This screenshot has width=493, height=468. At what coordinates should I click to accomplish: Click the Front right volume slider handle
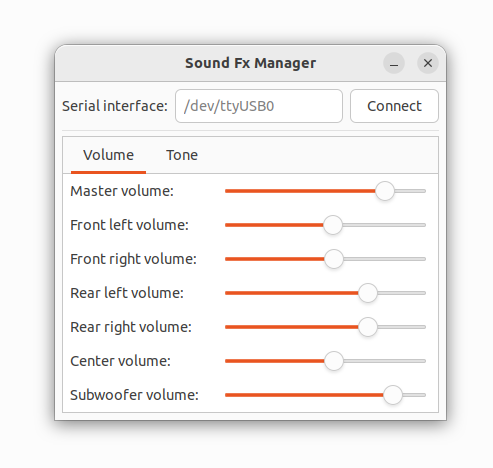point(334,259)
